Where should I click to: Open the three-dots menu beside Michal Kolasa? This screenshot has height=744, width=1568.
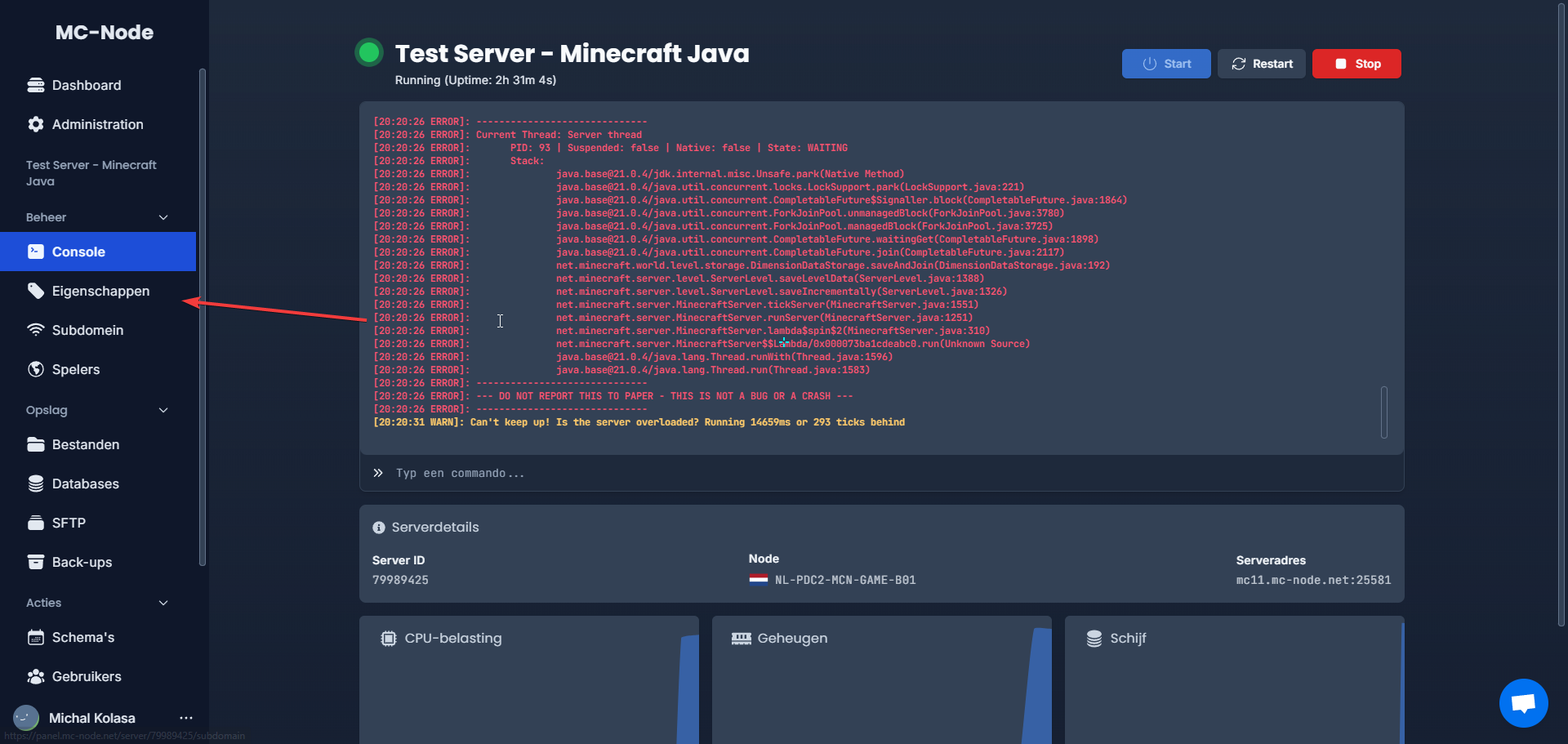186,718
